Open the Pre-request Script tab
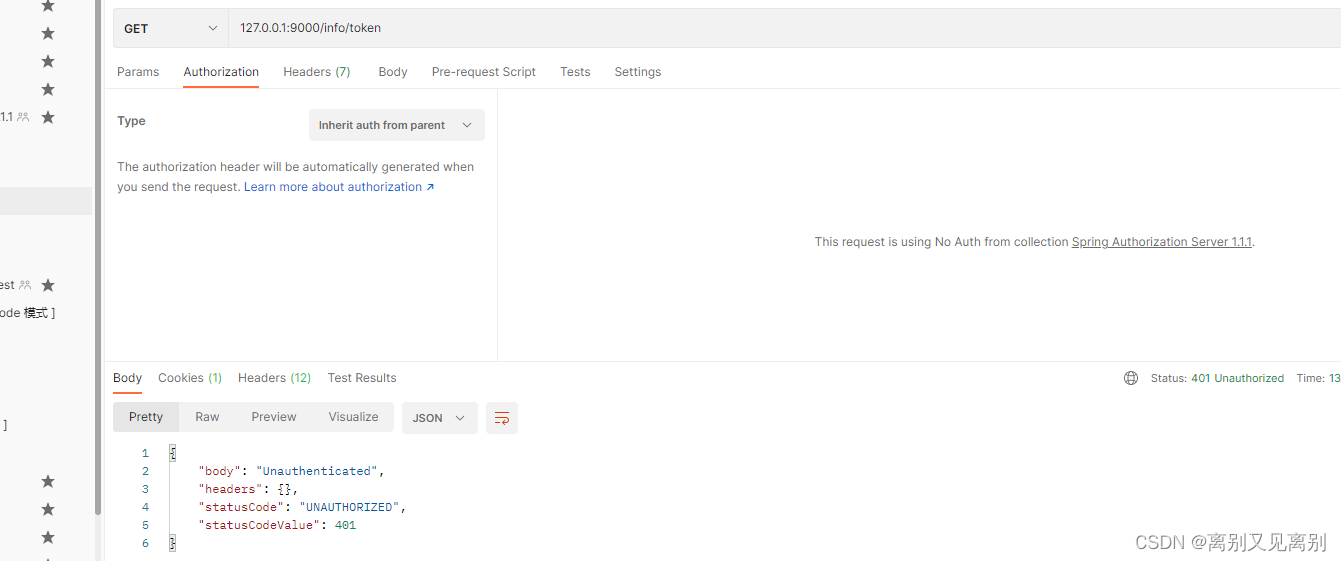This screenshot has width=1341, height=561. point(484,72)
